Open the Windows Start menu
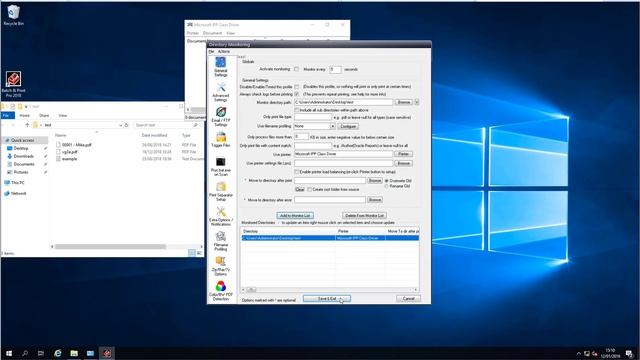 [9, 353]
